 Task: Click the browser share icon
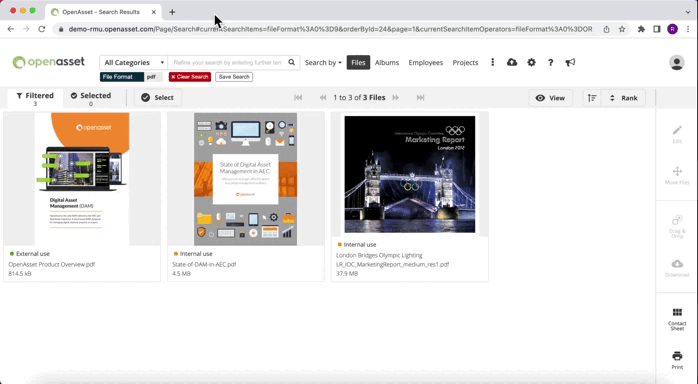[x=606, y=29]
